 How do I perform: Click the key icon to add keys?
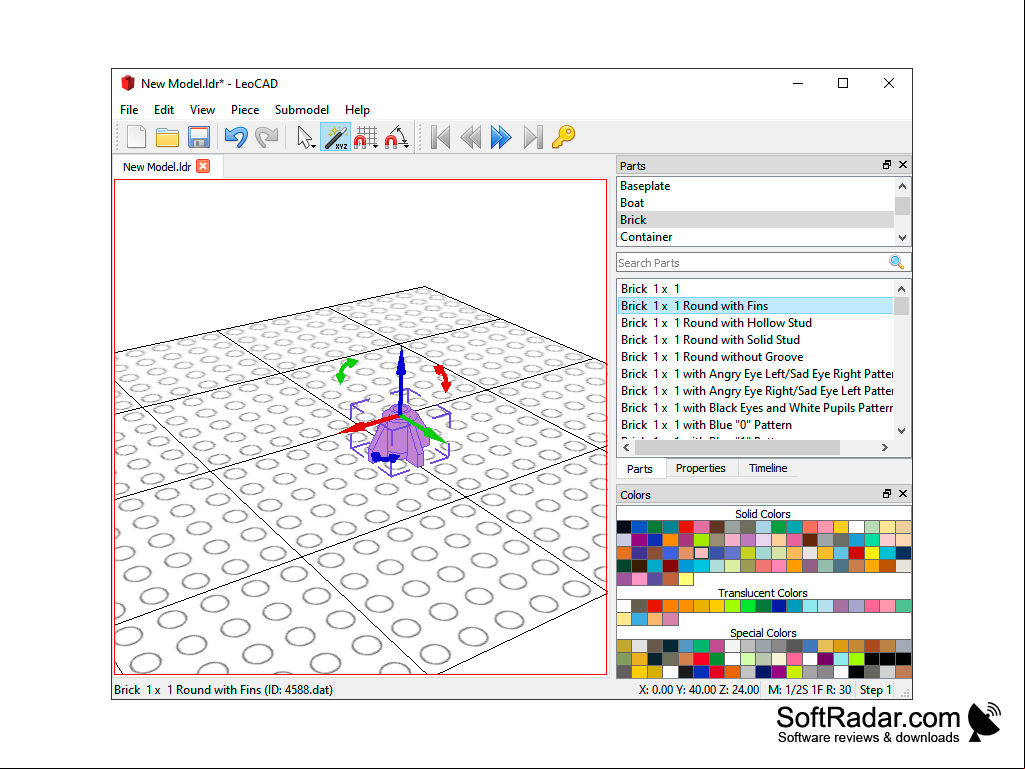[563, 137]
